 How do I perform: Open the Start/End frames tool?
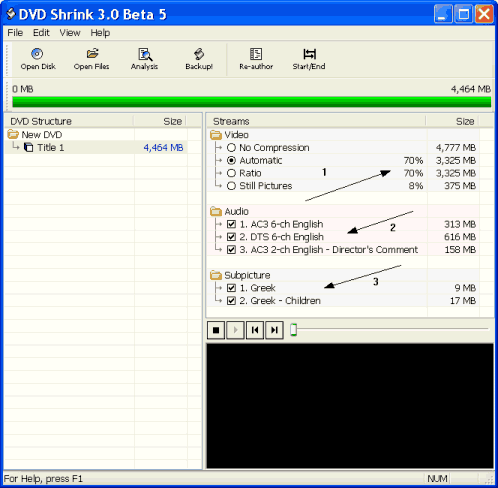309,59
